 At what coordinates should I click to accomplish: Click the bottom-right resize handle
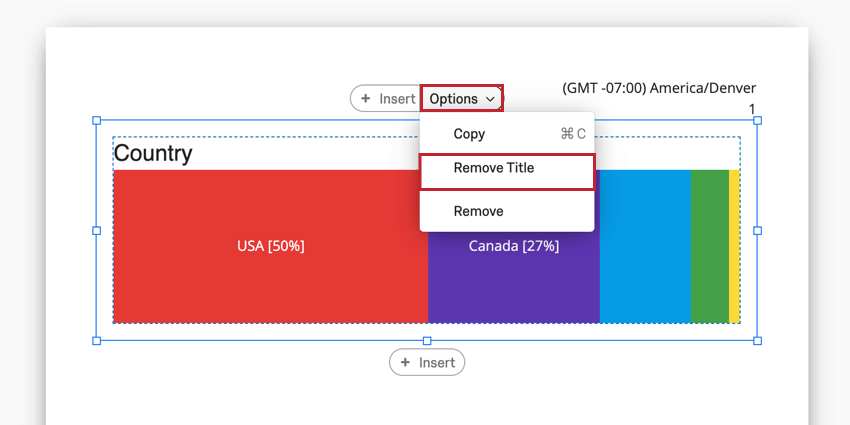[x=758, y=341]
